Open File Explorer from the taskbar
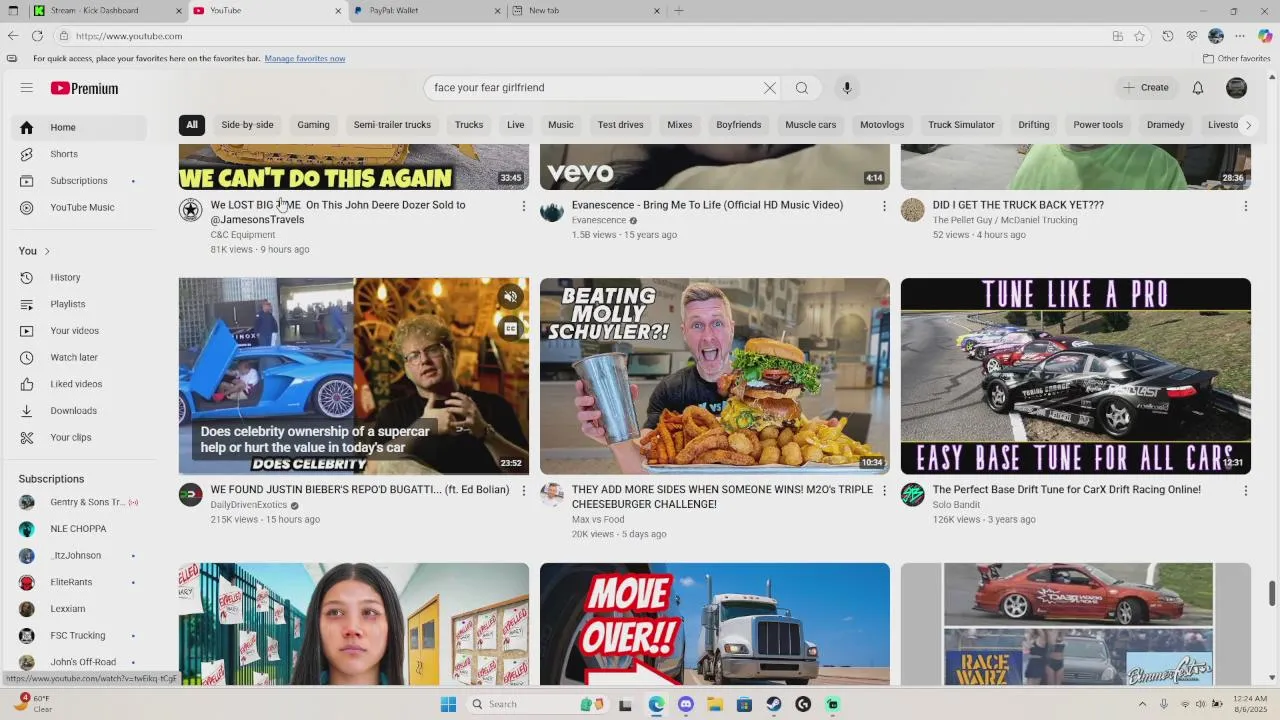The image size is (1280, 720). [x=715, y=705]
